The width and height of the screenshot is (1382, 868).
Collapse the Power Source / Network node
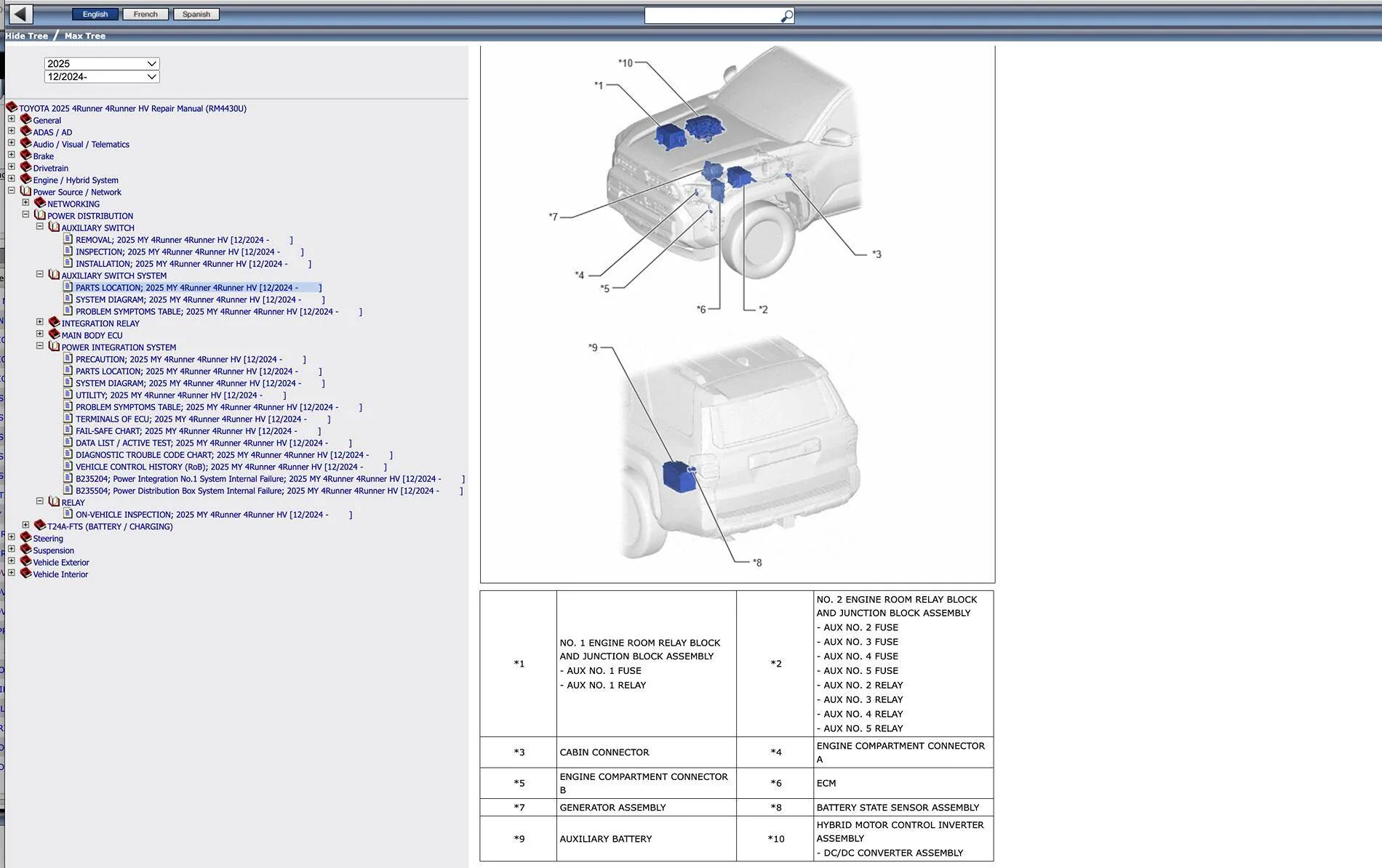tap(12, 191)
